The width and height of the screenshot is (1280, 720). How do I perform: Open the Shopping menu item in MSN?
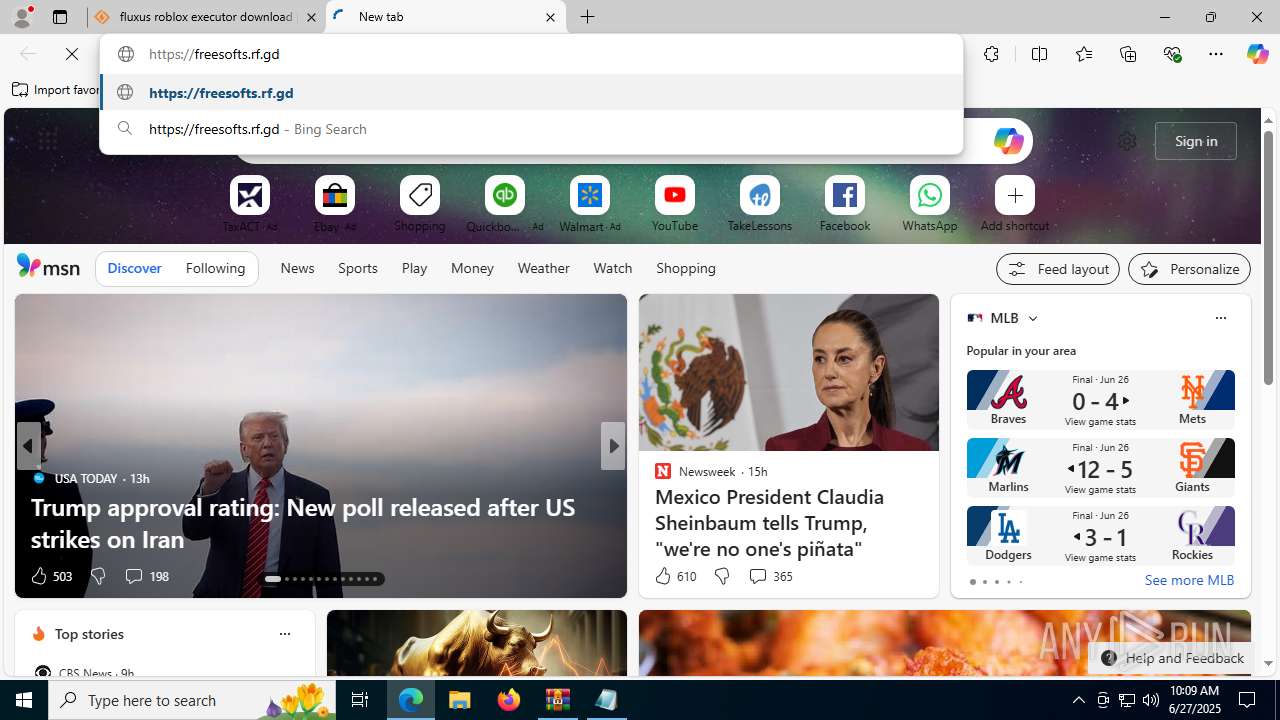pos(686,268)
